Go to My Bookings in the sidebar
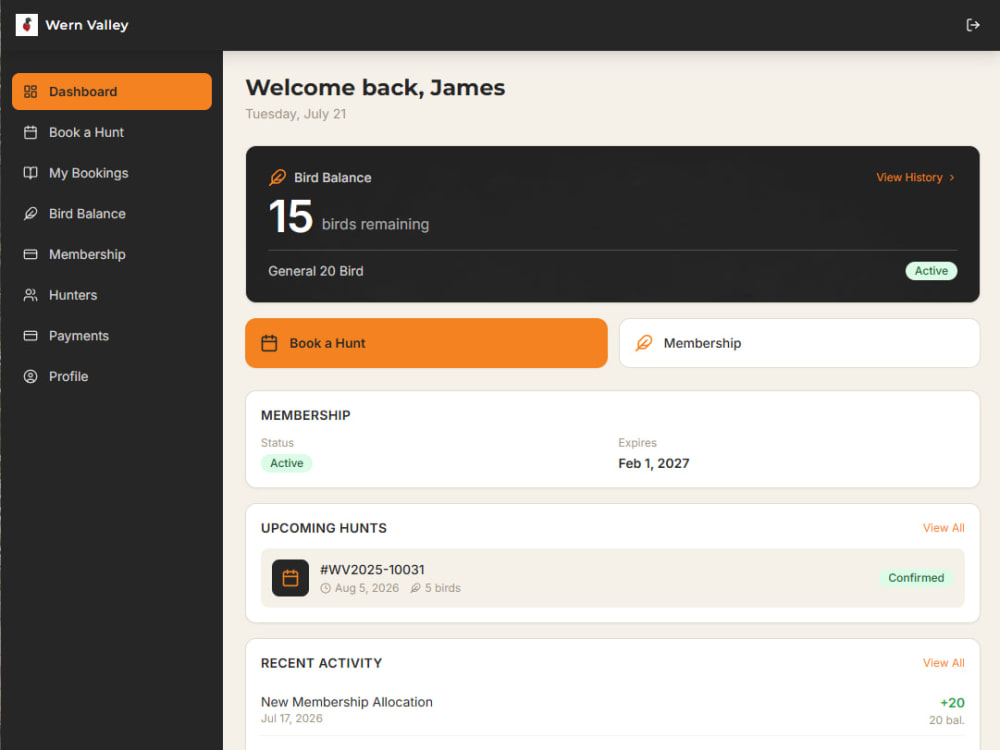Screen dimensions: 1000x750 (112, 173)
